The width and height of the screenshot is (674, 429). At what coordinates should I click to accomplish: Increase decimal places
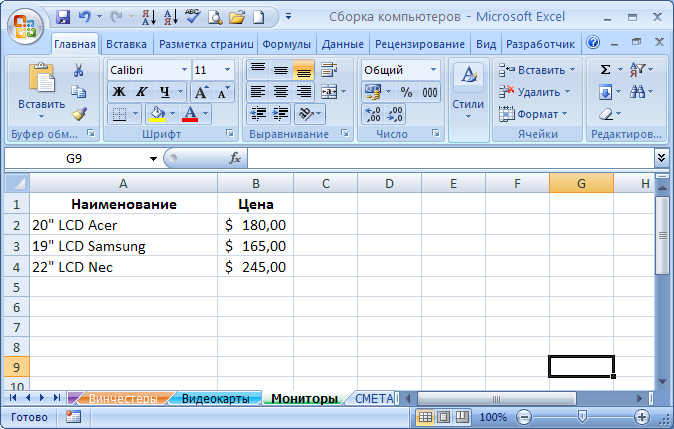tap(372, 114)
